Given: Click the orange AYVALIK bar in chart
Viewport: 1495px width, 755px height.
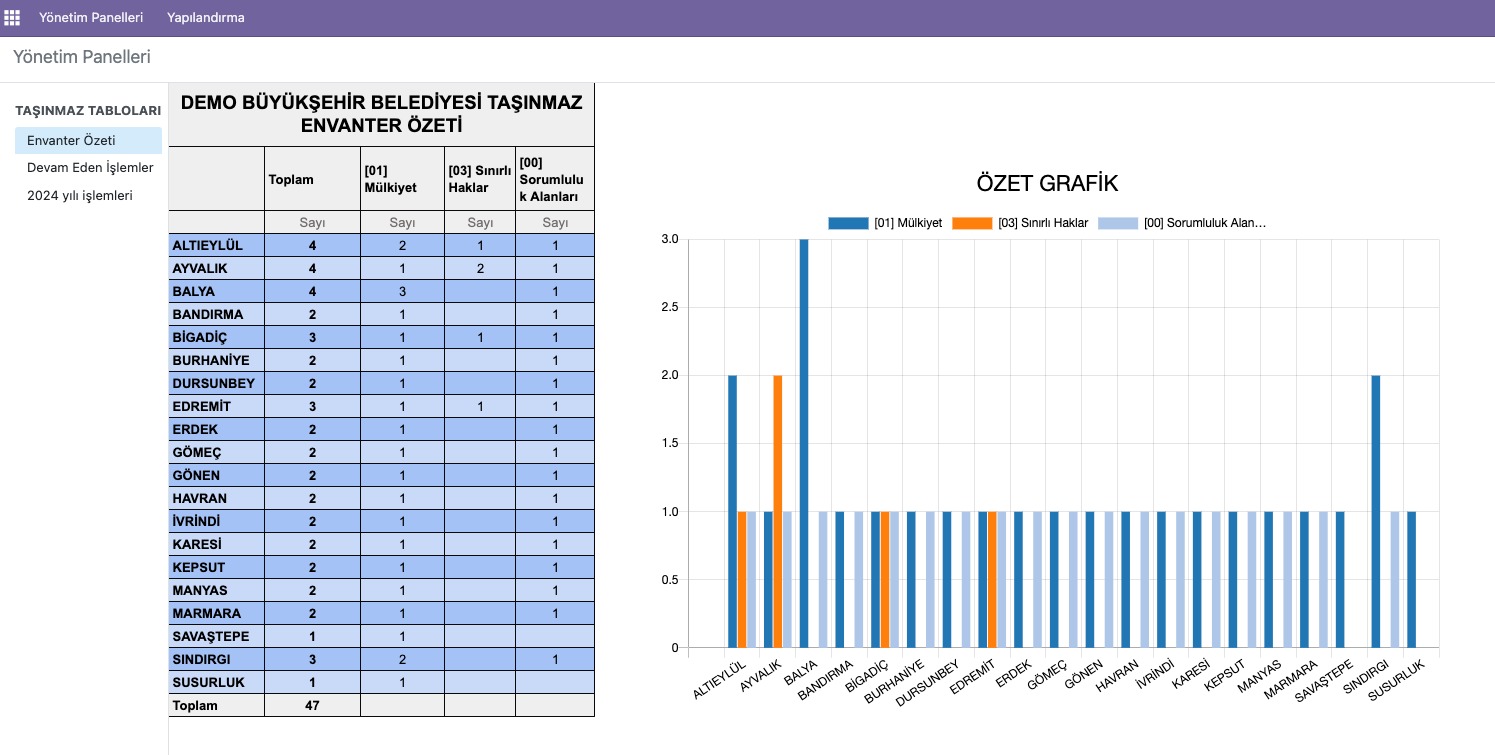Looking at the screenshot, I should (x=778, y=511).
